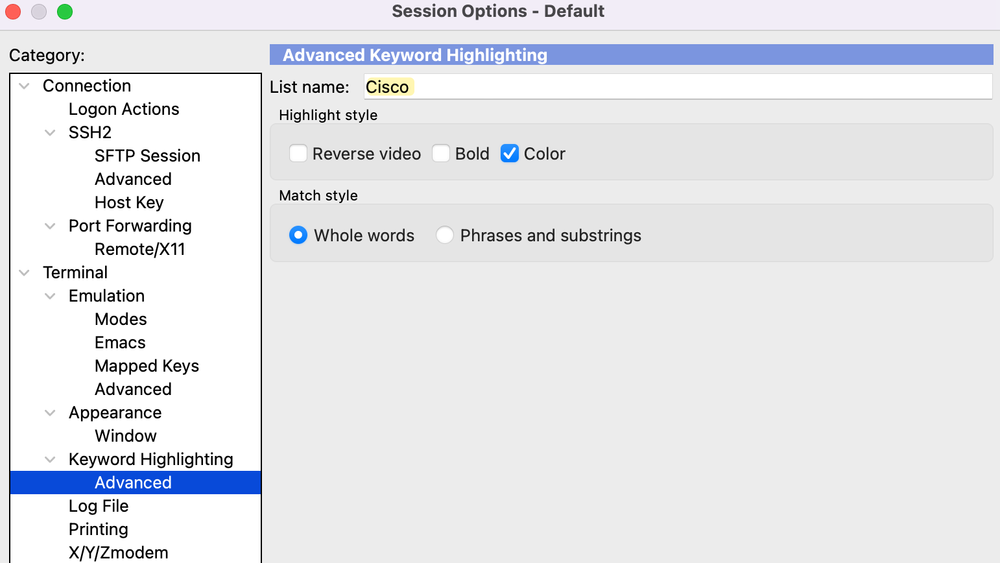The height and width of the screenshot is (563, 1000).
Task: Open Remote/X11 settings
Action: click(x=140, y=249)
